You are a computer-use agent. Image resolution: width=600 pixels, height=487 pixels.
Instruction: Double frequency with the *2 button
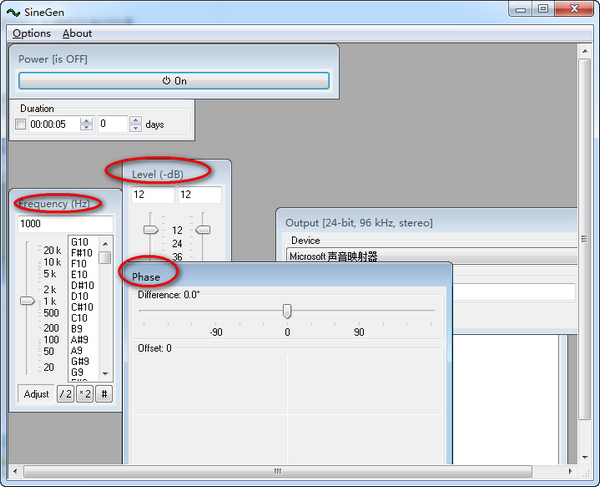(85, 394)
